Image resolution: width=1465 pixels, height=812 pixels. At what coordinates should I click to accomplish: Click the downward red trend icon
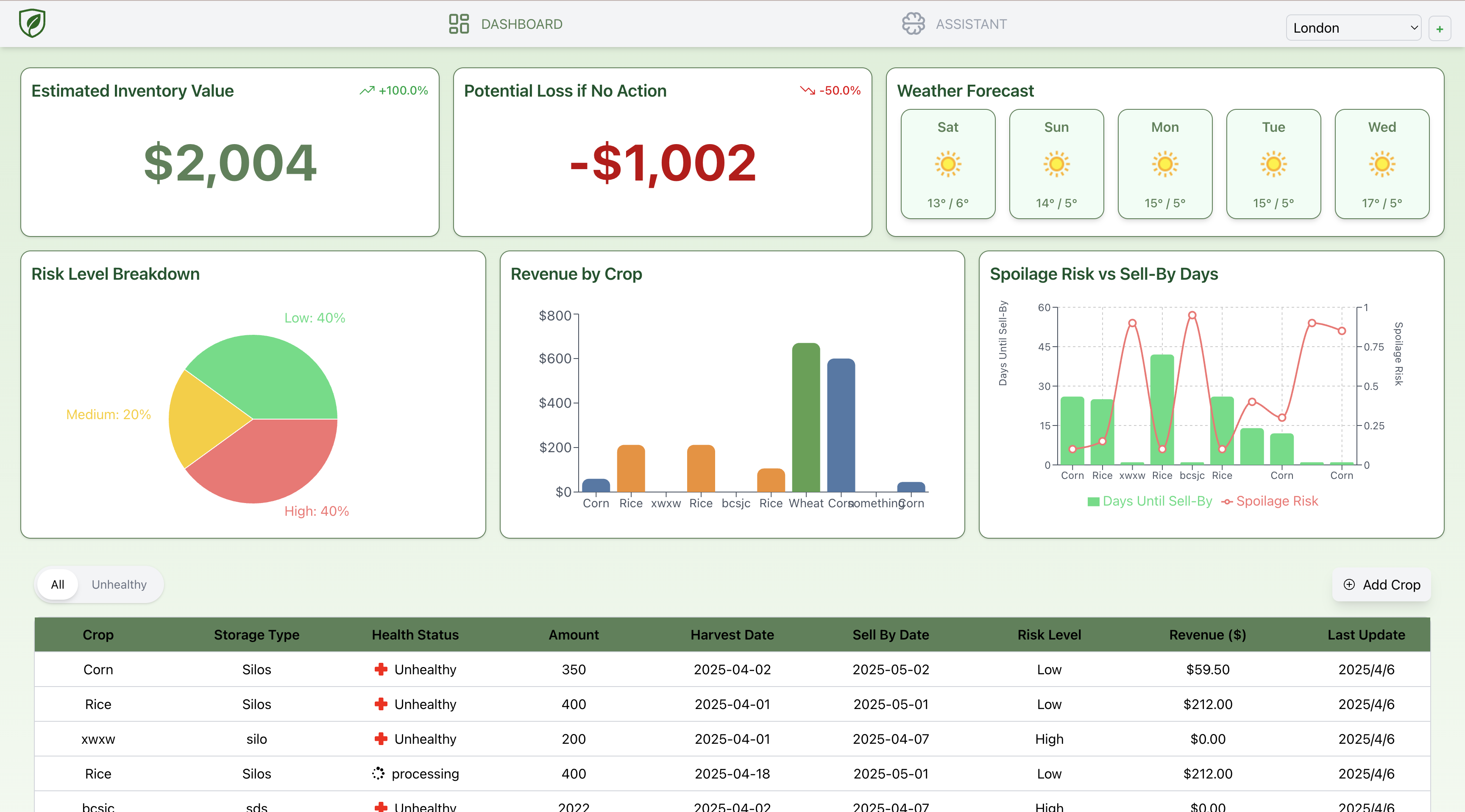coord(807,90)
